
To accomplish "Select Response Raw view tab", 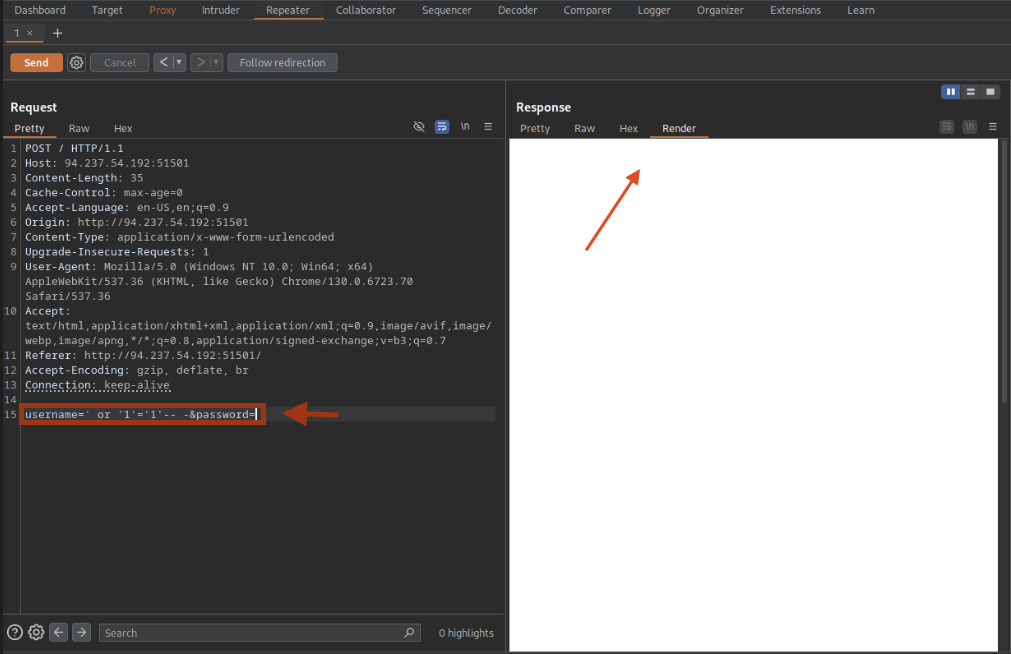I will [x=585, y=128].
